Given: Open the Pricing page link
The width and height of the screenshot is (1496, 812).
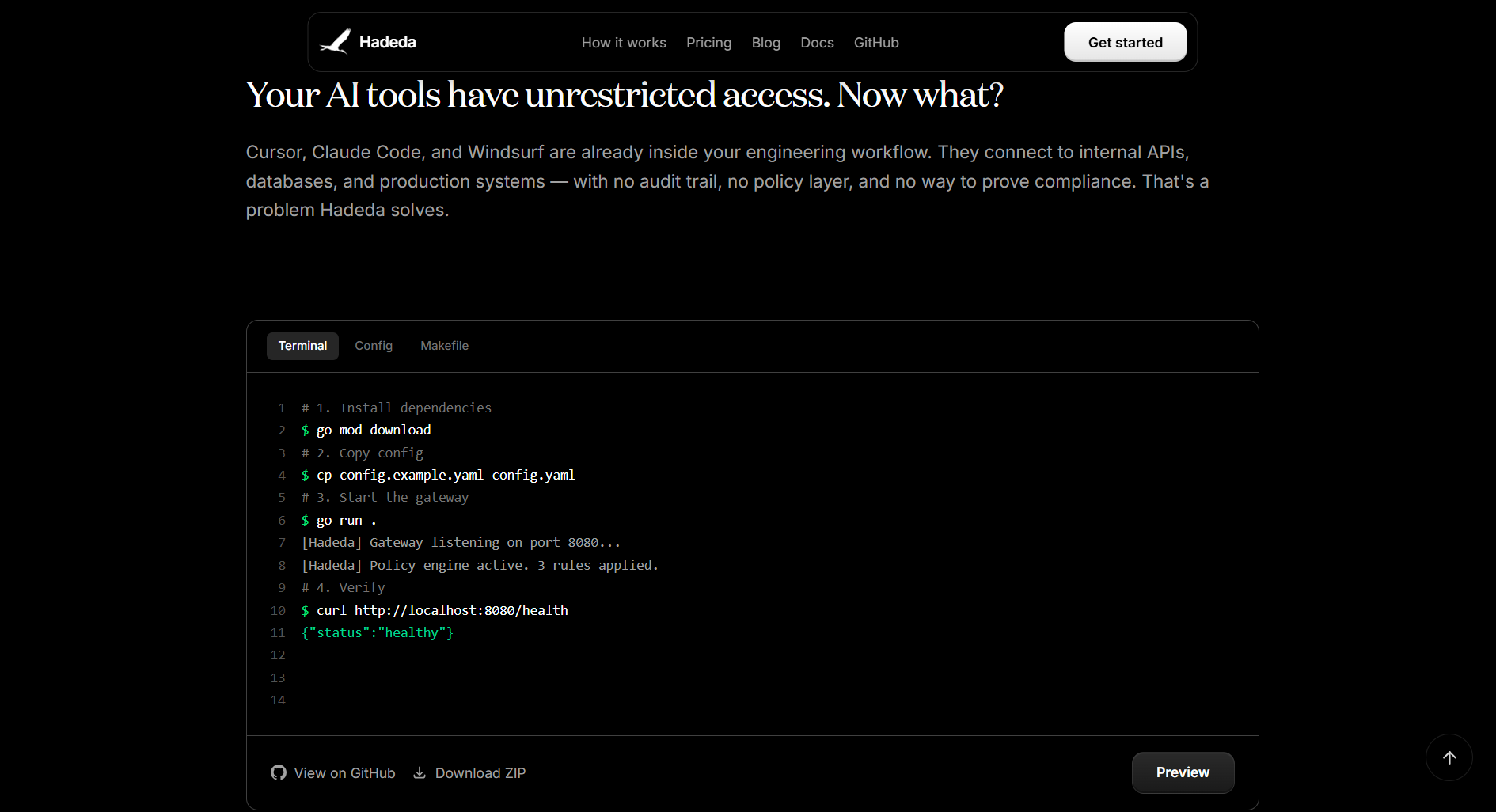Looking at the screenshot, I should [x=708, y=43].
